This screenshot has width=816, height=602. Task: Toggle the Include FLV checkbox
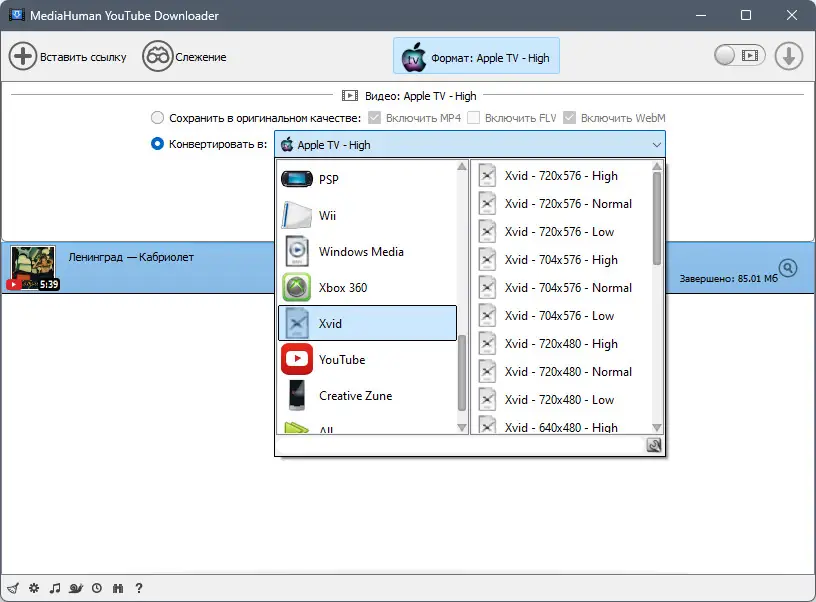[x=473, y=118]
